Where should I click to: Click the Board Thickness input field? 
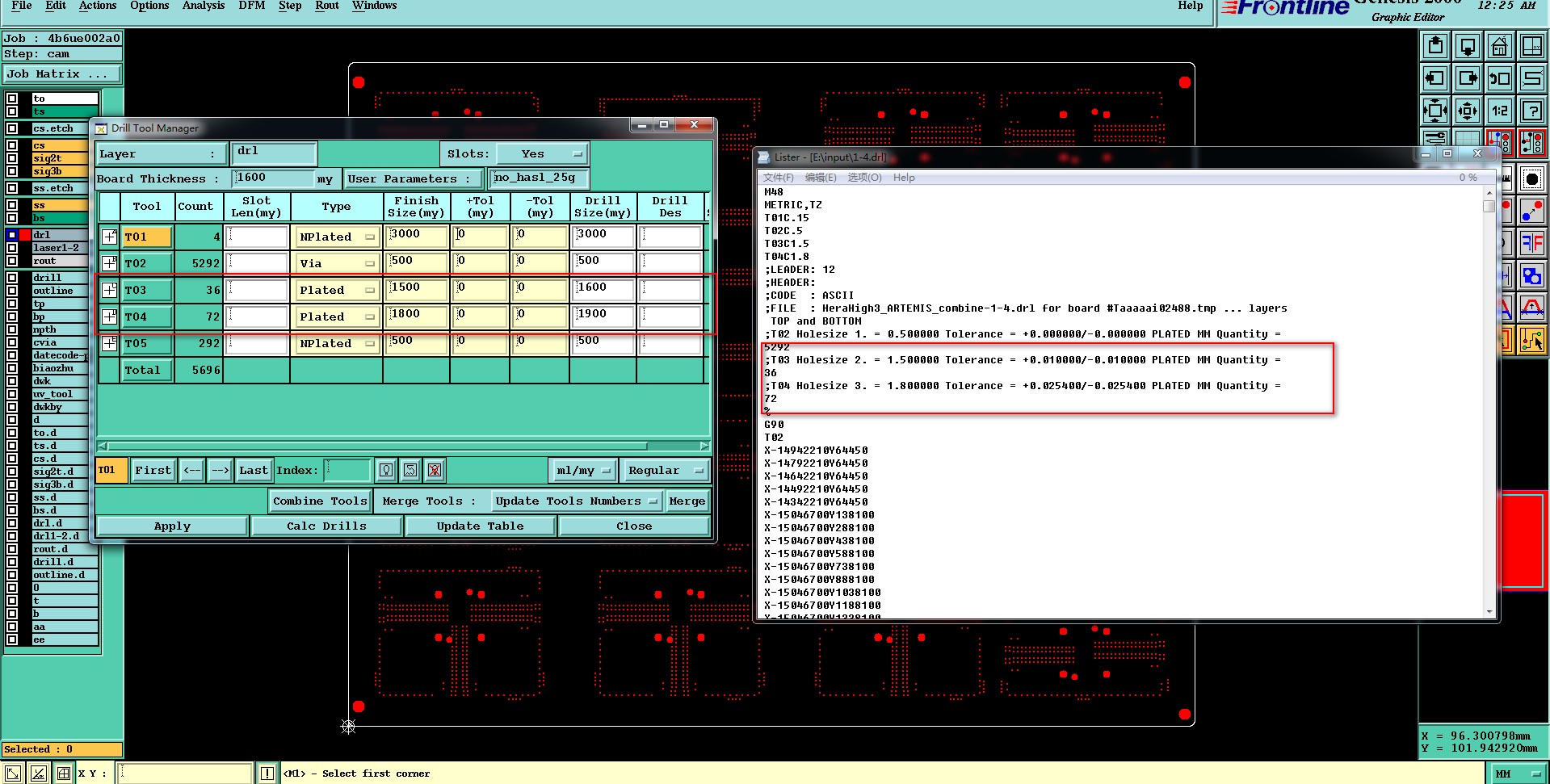pyautogui.click(x=273, y=178)
